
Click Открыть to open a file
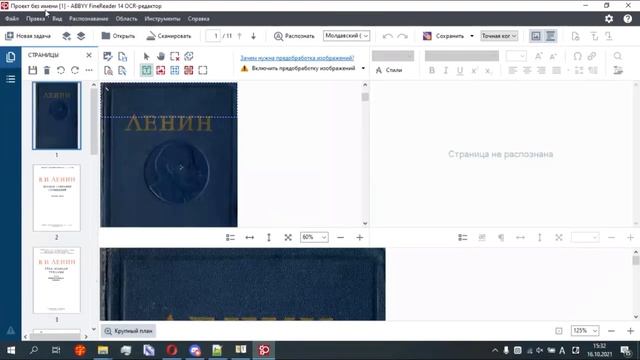[x=118, y=36]
